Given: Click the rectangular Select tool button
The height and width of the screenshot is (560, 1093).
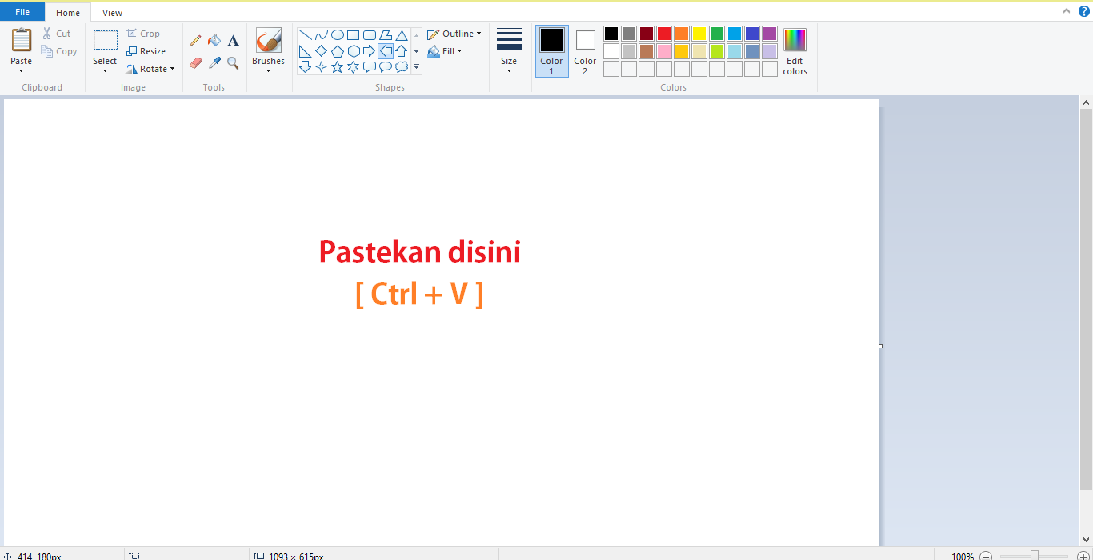Looking at the screenshot, I should 105,40.
